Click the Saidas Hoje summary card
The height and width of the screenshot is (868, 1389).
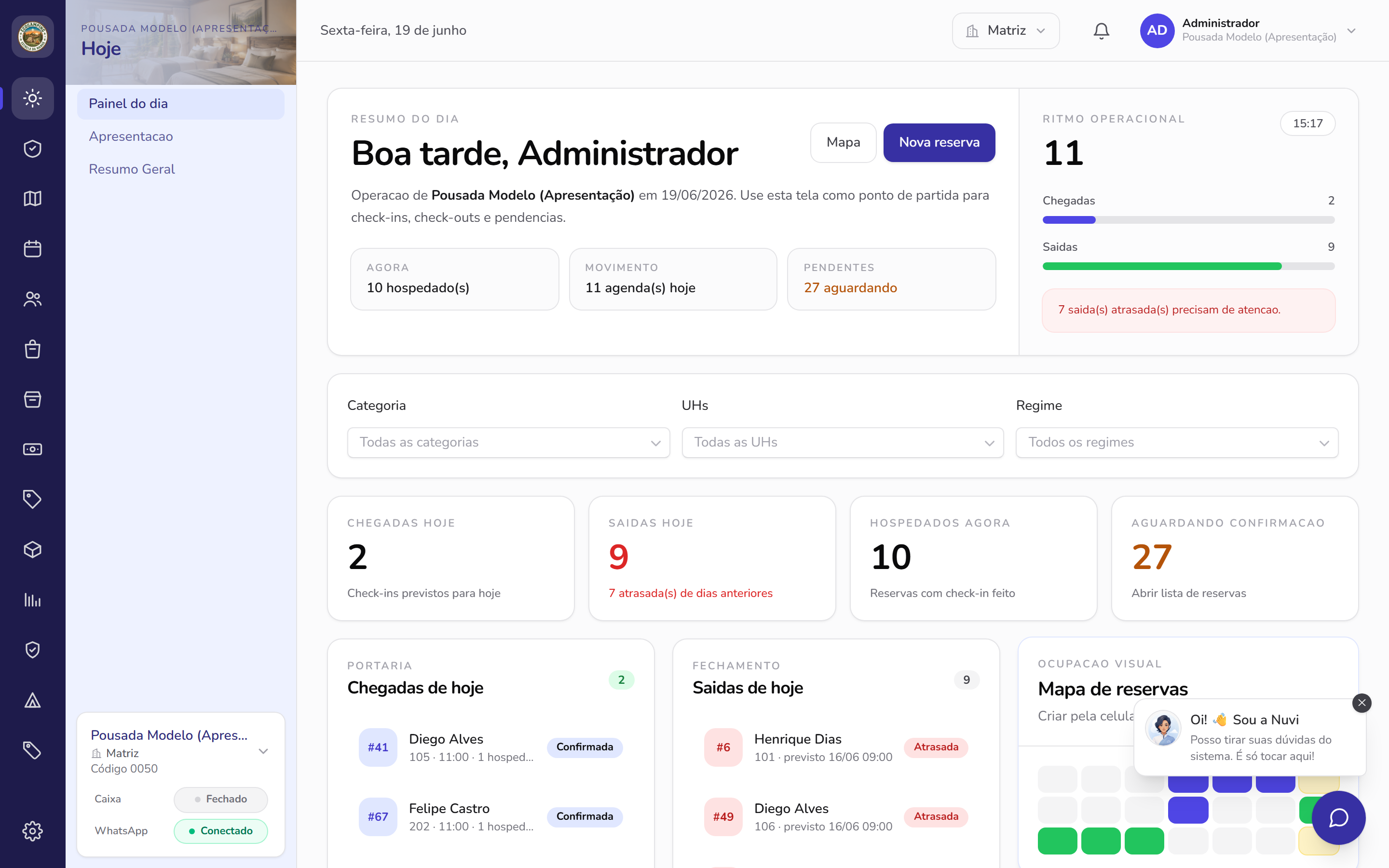tap(712, 558)
